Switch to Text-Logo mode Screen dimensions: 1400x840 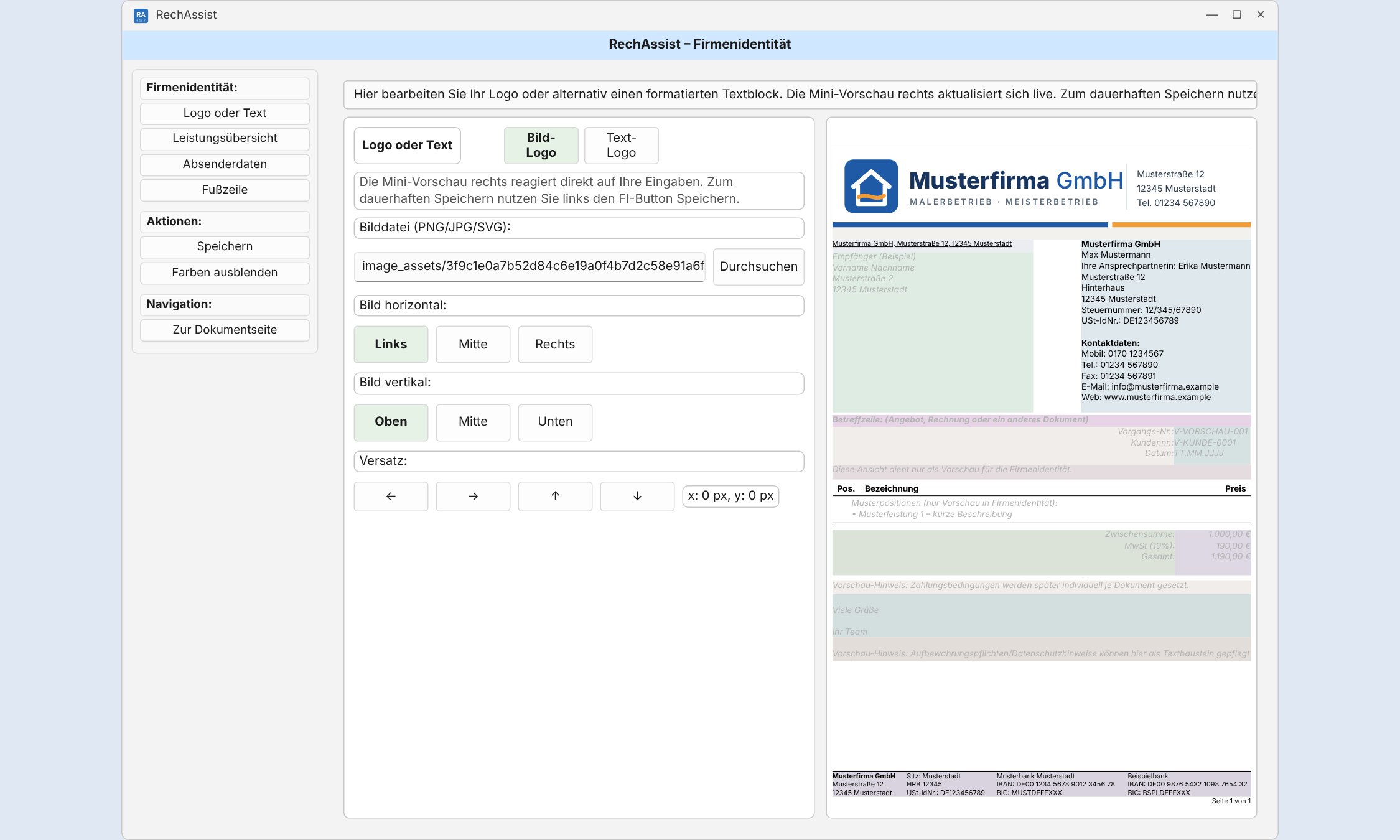tap(621, 145)
